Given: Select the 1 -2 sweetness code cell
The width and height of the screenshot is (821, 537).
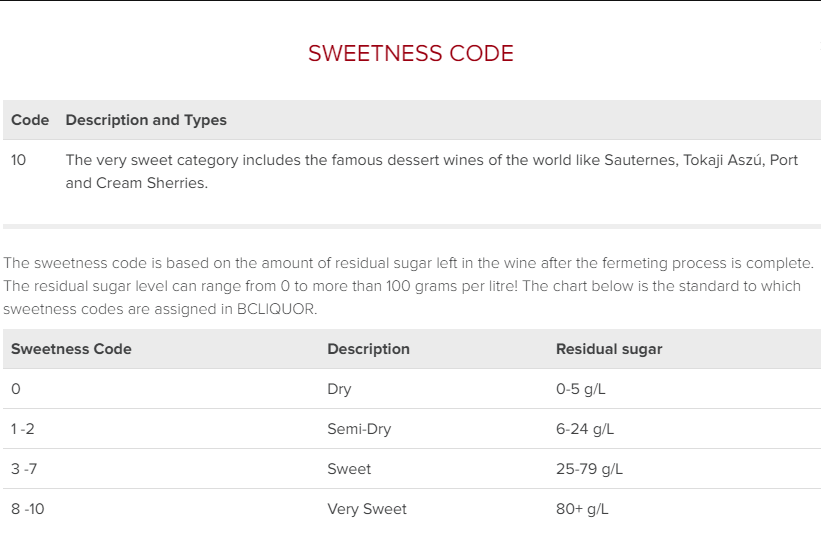Looking at the screenshot, I should click(23, 429).
